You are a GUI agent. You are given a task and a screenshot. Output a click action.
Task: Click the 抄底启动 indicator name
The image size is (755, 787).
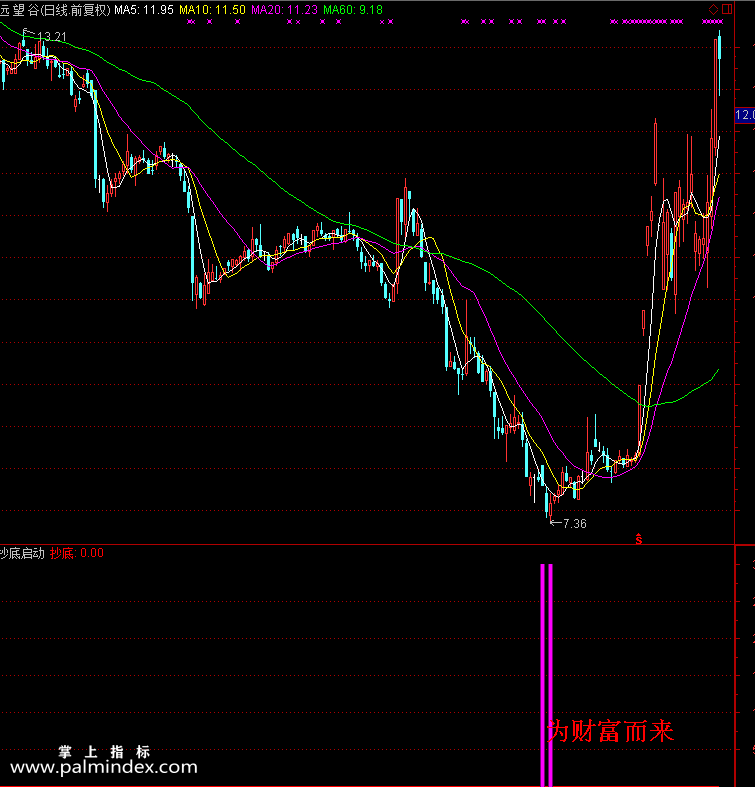[x=22, y=553]
